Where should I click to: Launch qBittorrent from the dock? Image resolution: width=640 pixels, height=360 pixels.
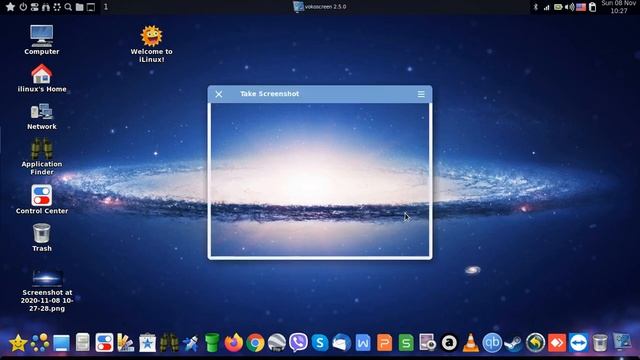pyautogui.click(x=492, y=343)
